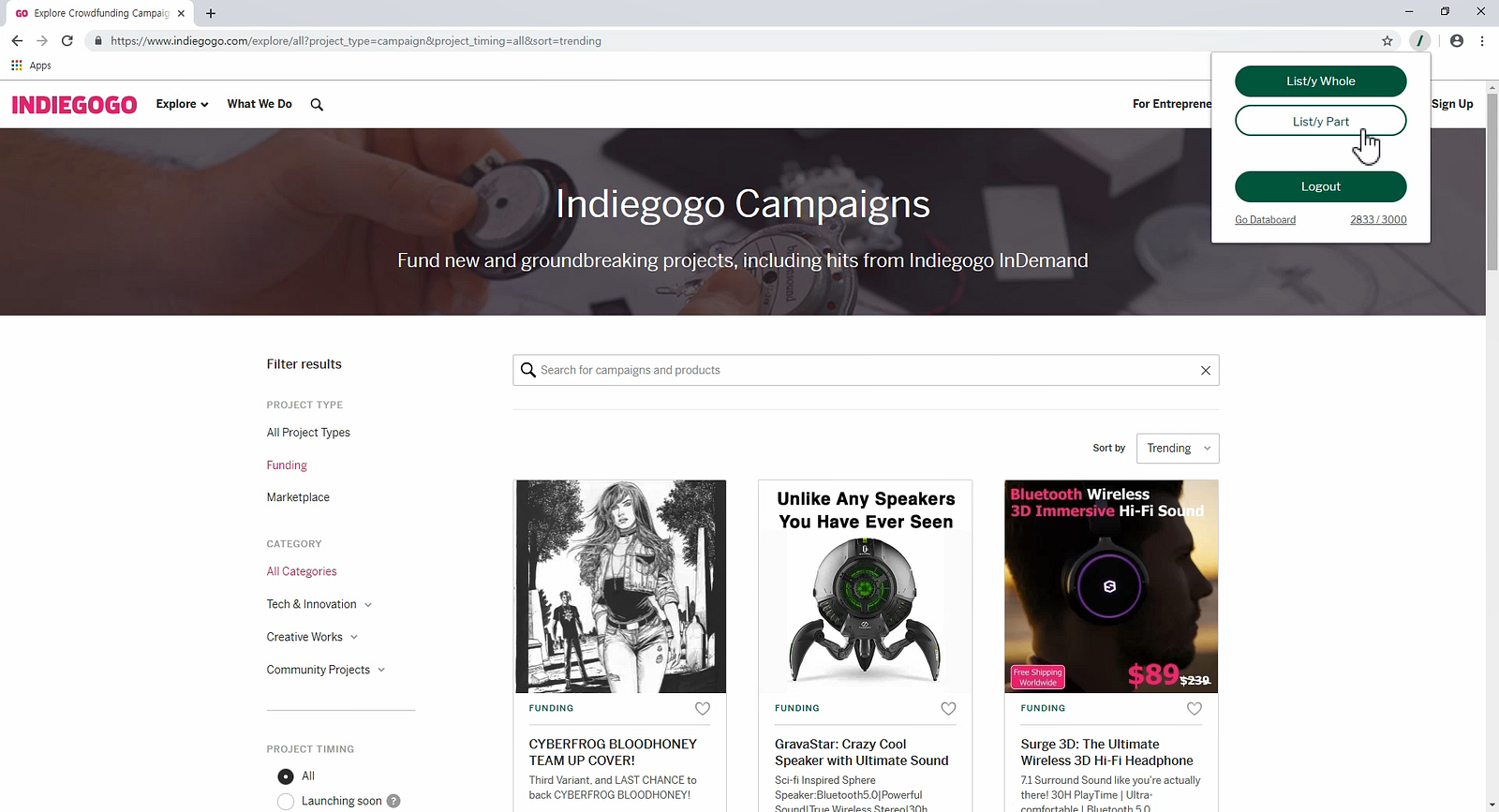Click the For Entrepreneurs header link

(x=1172, y=104)
